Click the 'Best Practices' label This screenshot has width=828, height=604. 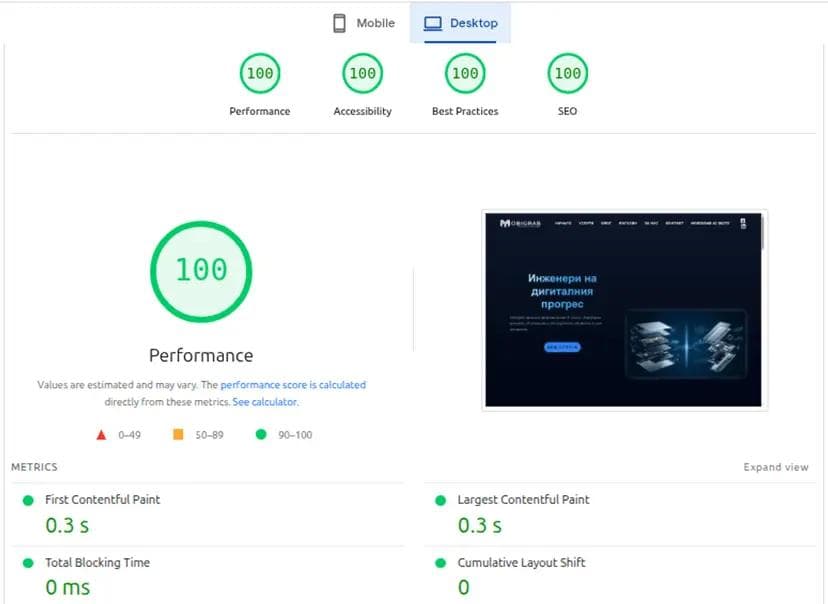coord(465,111)
